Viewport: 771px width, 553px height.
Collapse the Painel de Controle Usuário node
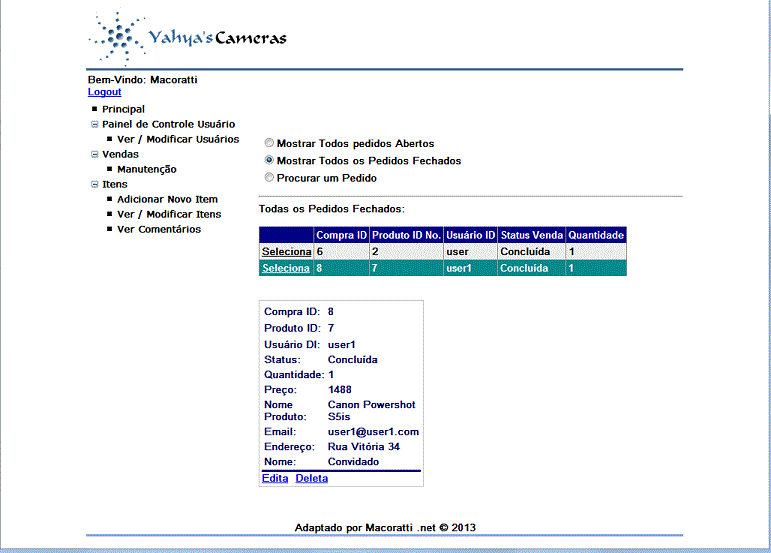(x=94, y=125)
